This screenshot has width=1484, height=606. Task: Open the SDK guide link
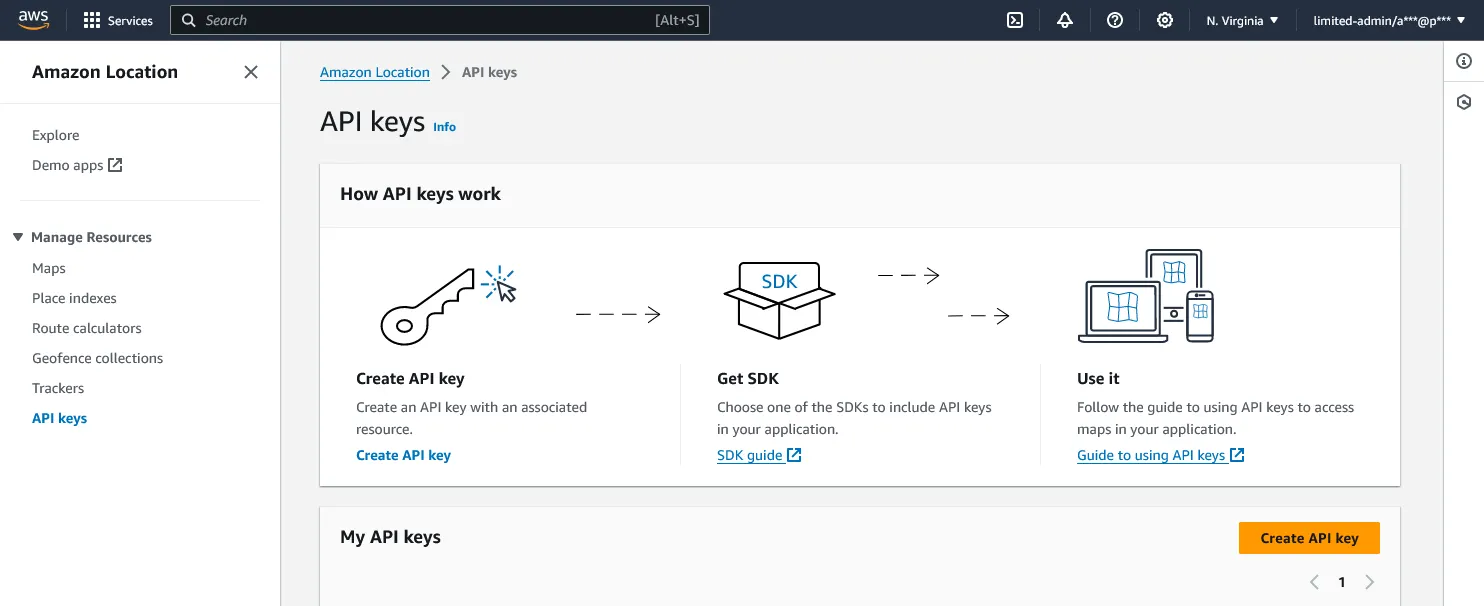pos(759,455)
